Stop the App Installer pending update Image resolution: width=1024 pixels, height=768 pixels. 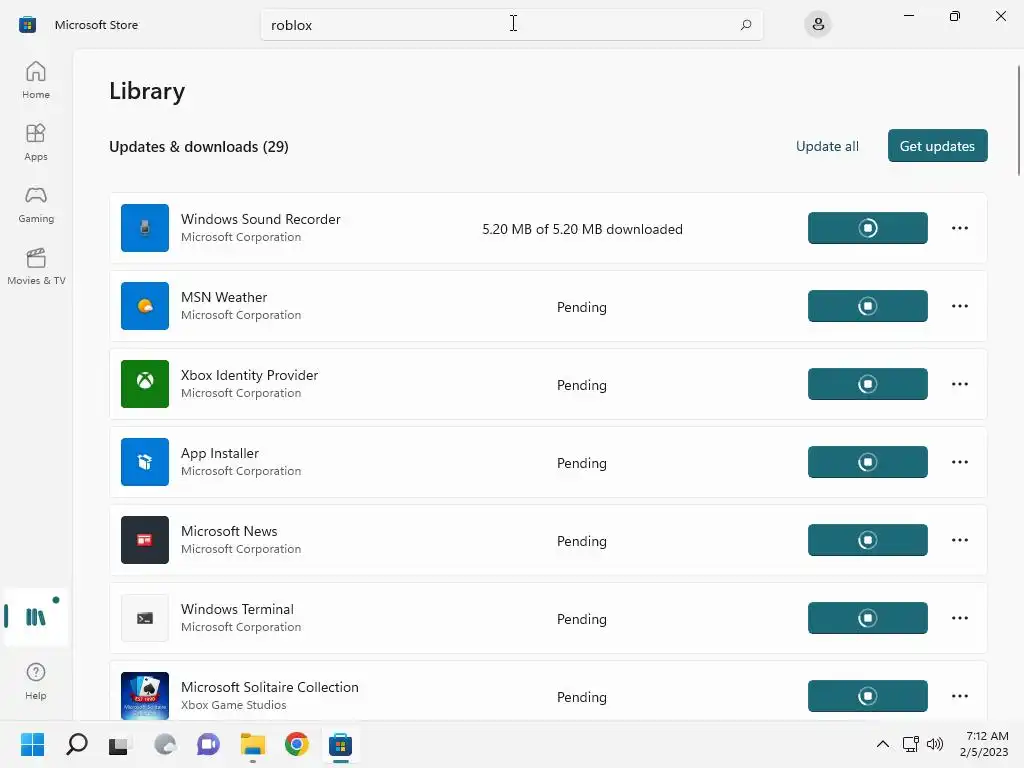867,462
